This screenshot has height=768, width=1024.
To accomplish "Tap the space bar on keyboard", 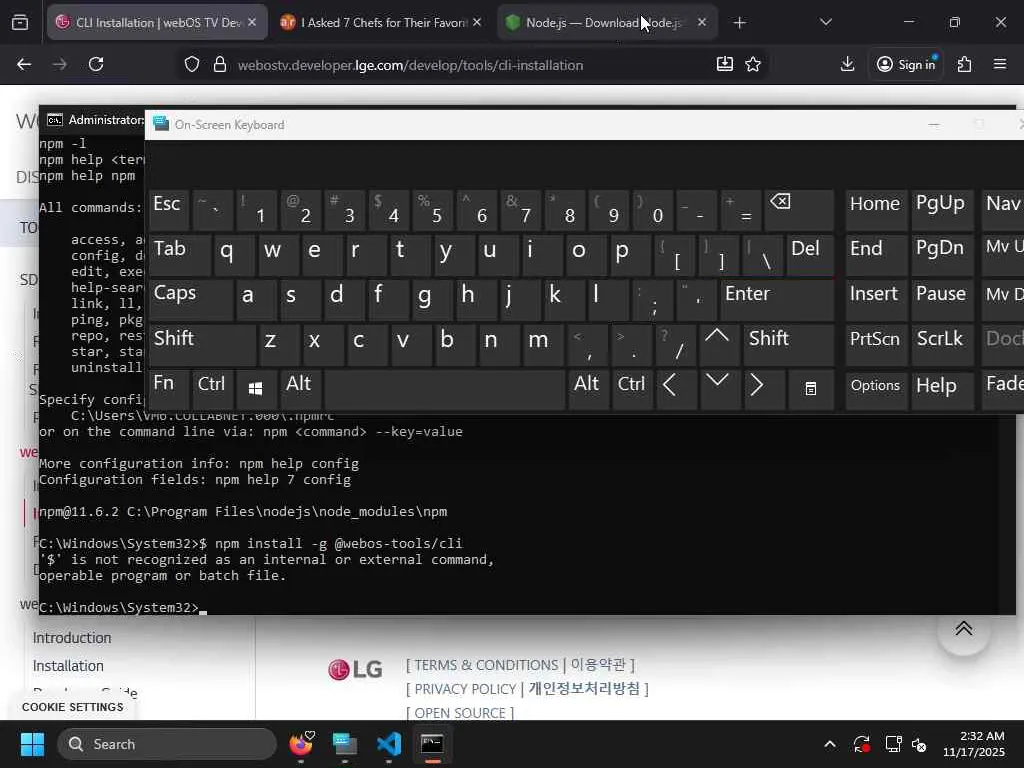I will 445,389.
